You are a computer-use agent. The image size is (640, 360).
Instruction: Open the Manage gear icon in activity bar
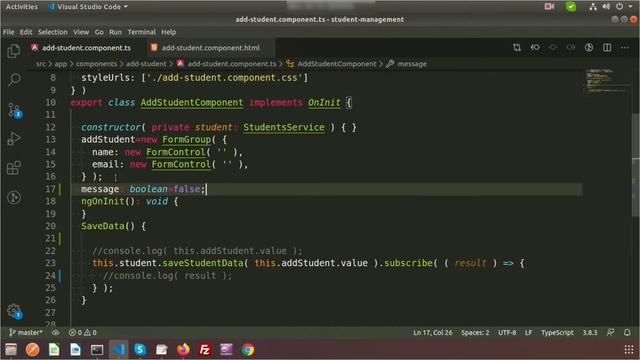tap(15, 311)
